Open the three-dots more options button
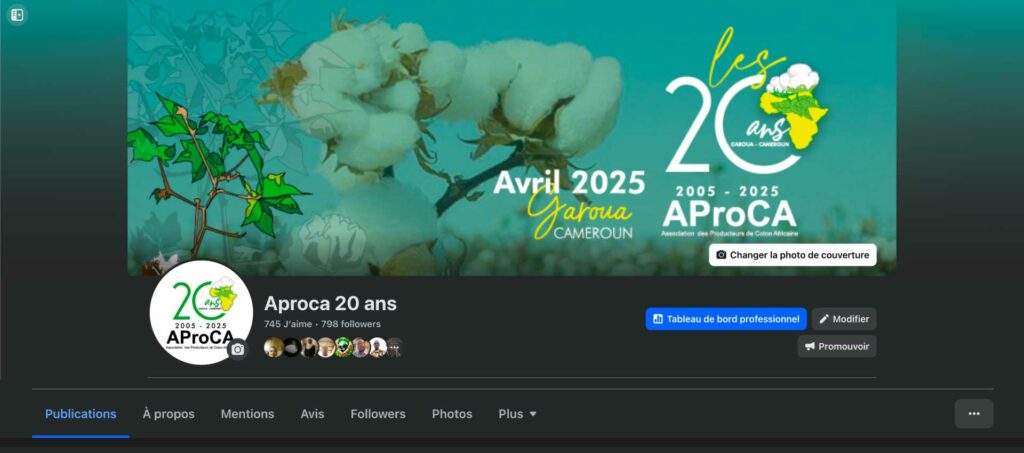The image size is (1024, 453). [x=974, y=414]
